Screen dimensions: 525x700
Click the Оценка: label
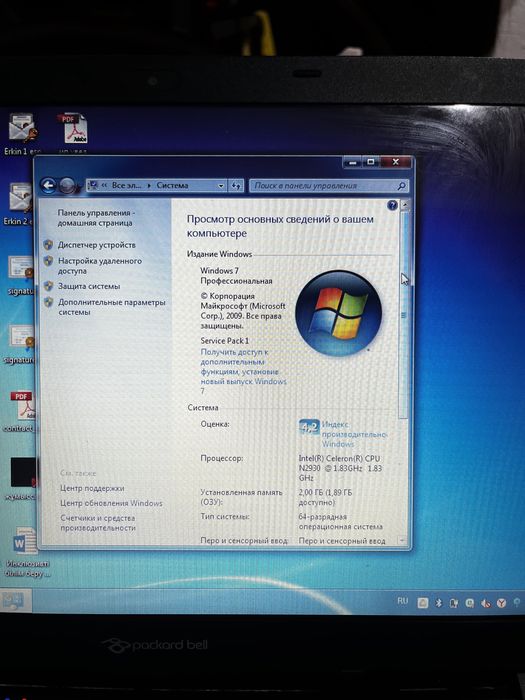coord(215,424)
